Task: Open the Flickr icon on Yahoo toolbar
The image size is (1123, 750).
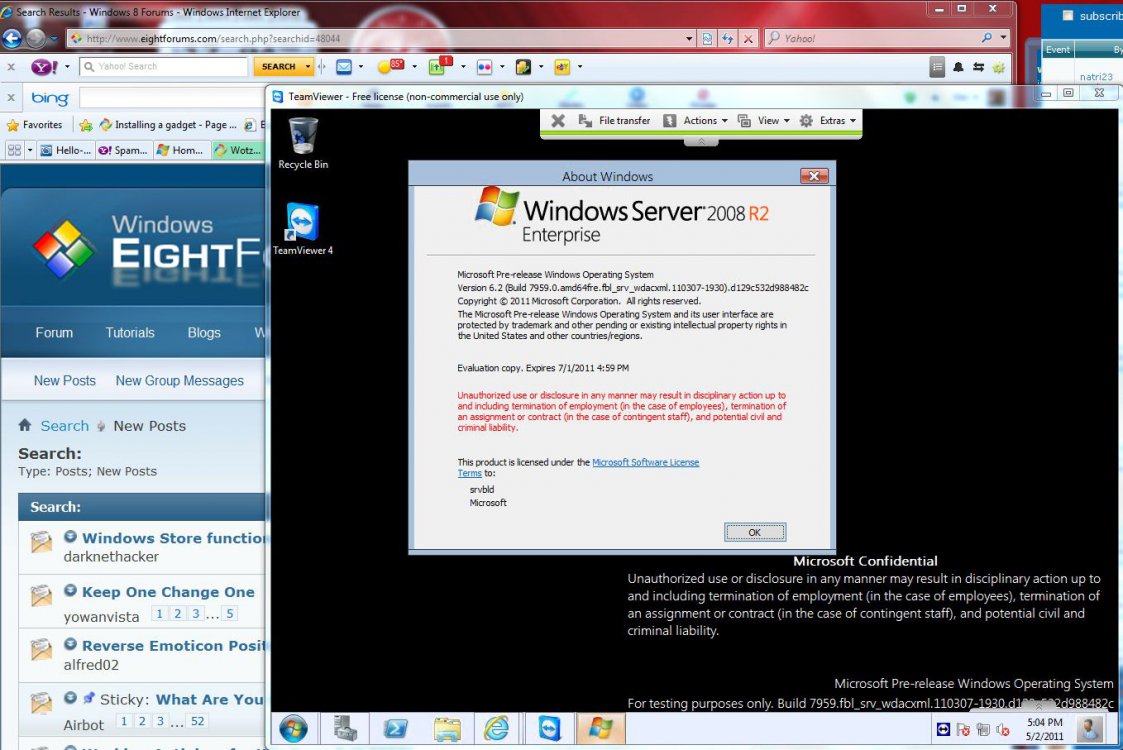Action: coord(485,67)
